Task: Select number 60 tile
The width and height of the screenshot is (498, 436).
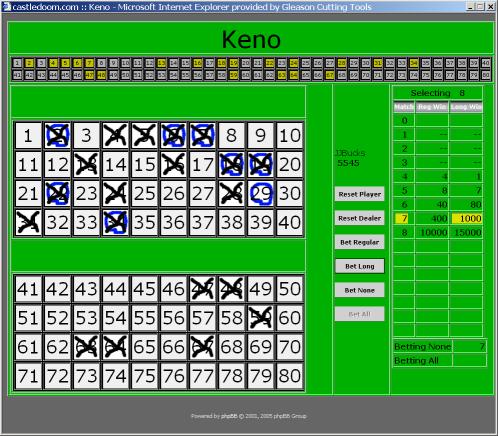Action: [290, 318]
